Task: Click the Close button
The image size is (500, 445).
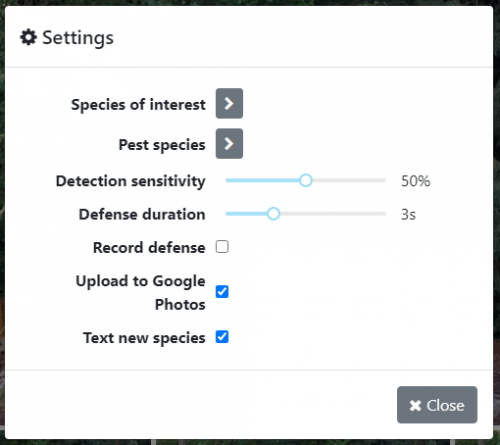Action: [x=437, y=405]
